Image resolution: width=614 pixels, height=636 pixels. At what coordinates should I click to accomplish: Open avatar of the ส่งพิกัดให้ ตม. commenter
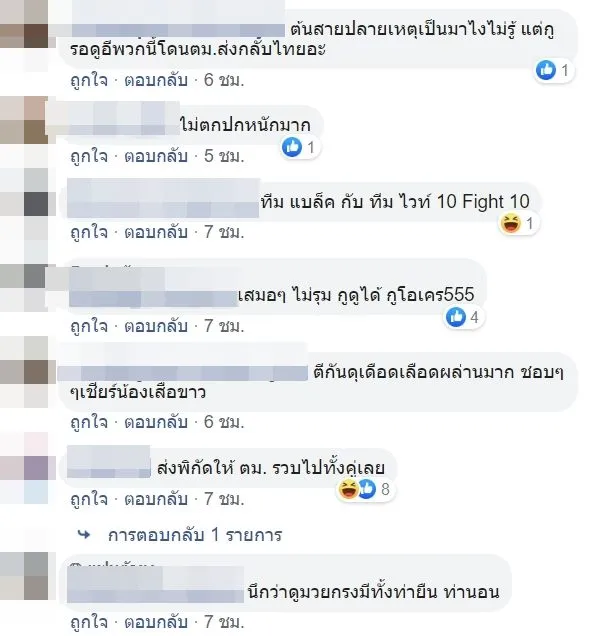coord(24,468)
